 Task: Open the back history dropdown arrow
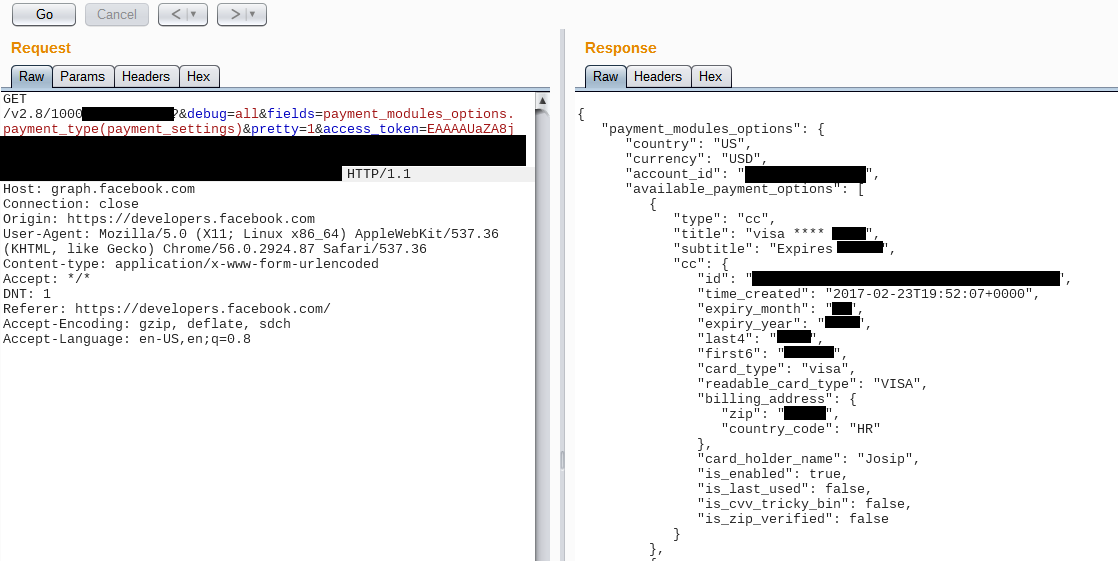[194, 14]
